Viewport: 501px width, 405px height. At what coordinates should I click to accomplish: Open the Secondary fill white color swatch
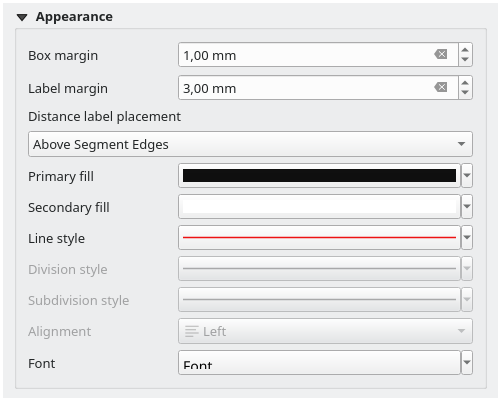[319, 207]
